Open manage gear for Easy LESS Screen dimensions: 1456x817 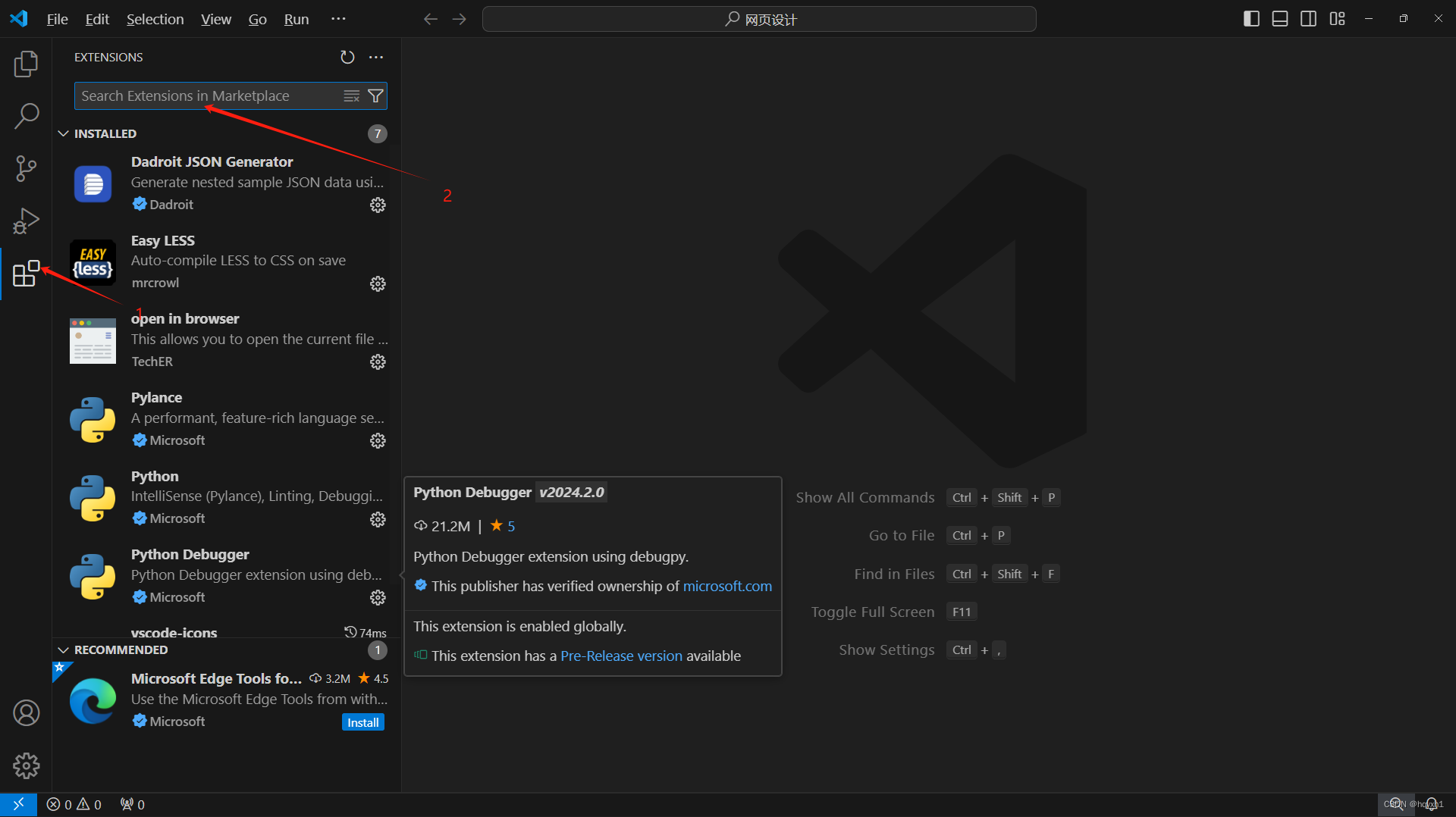coord(378,283)
